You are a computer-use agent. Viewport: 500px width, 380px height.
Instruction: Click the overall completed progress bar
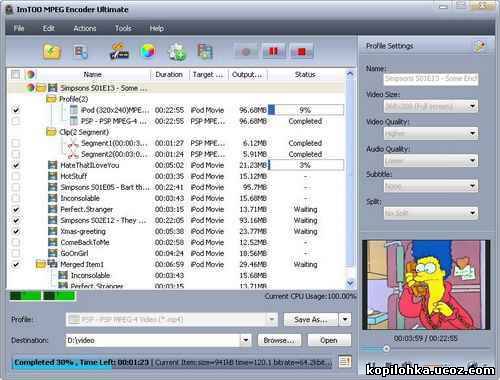click(172, 362)
